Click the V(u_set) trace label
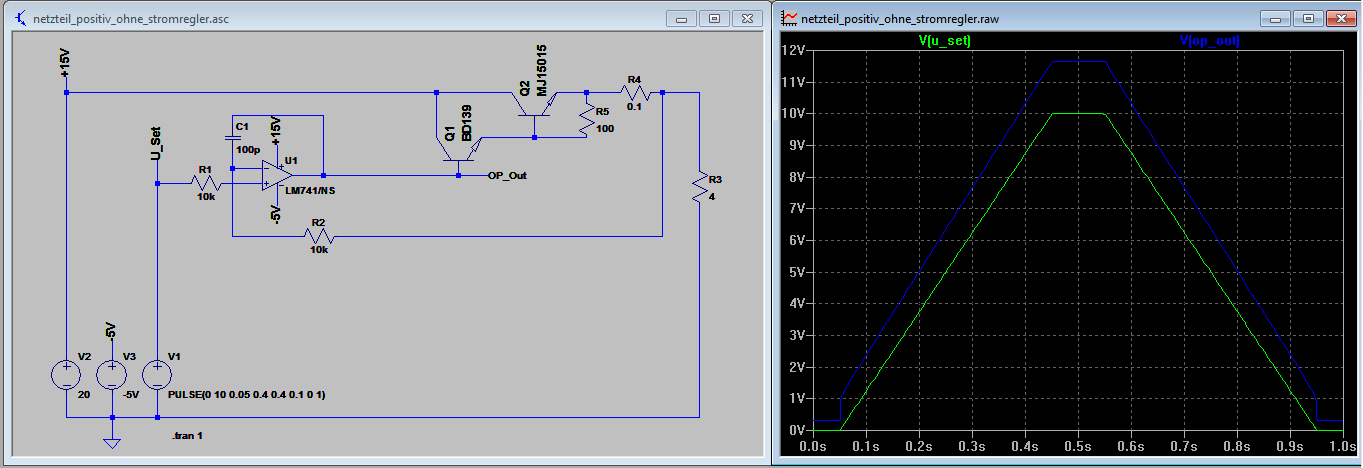Screen dimensions: 1363x468 point(943,41)
